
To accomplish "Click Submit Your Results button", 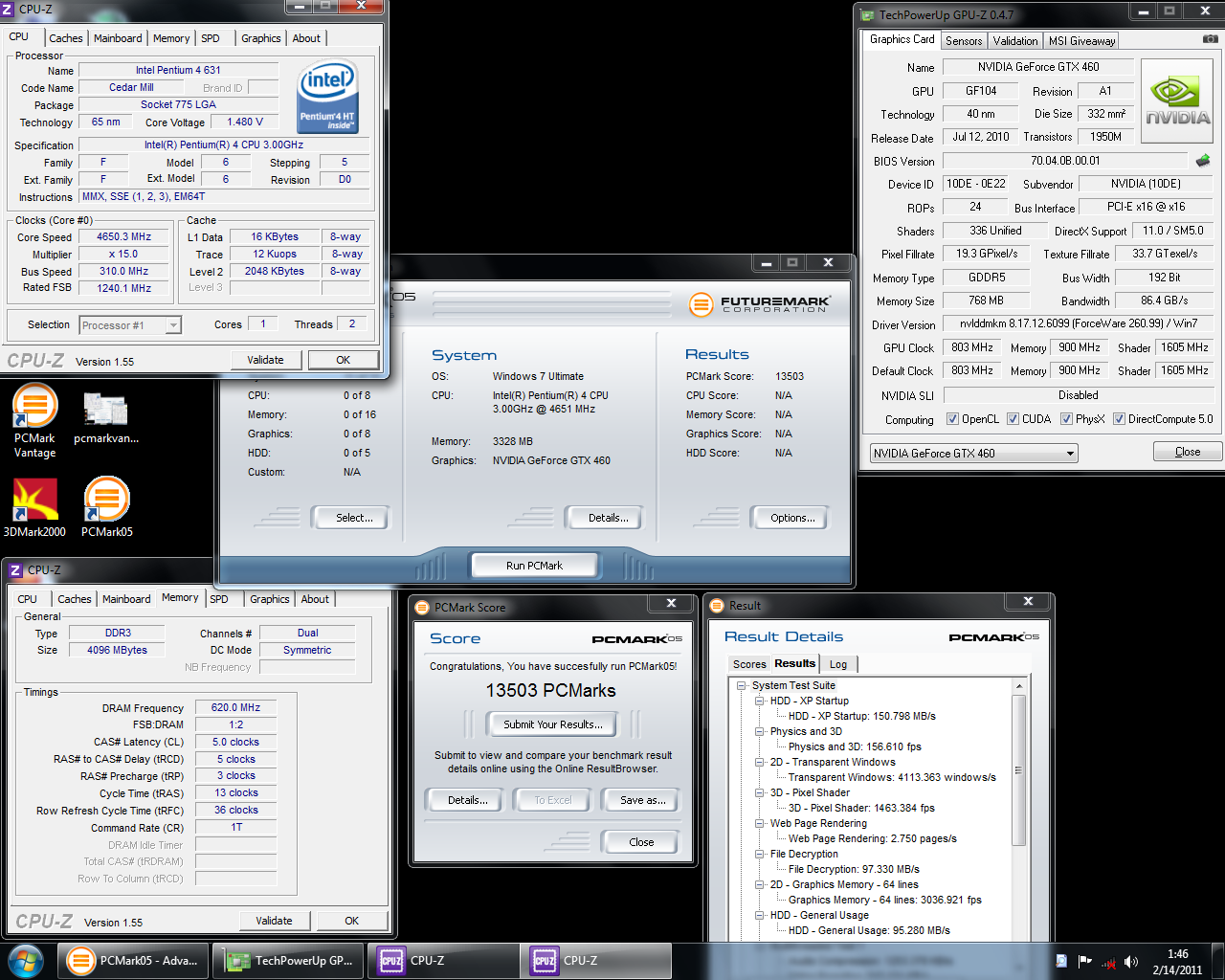I will click(x=553, y=724).
